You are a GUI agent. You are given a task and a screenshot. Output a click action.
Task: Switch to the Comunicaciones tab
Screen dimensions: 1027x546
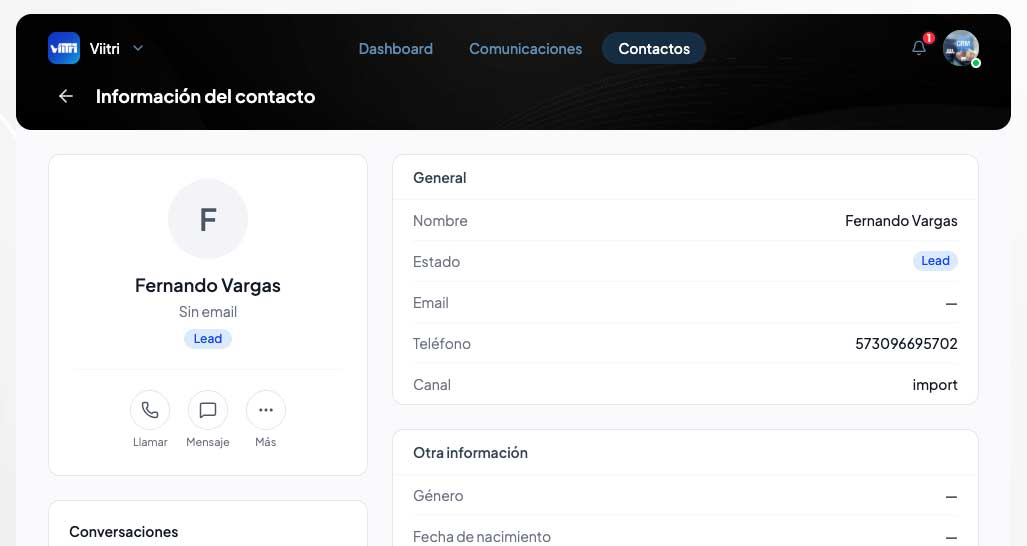click(x=525, y=48)
